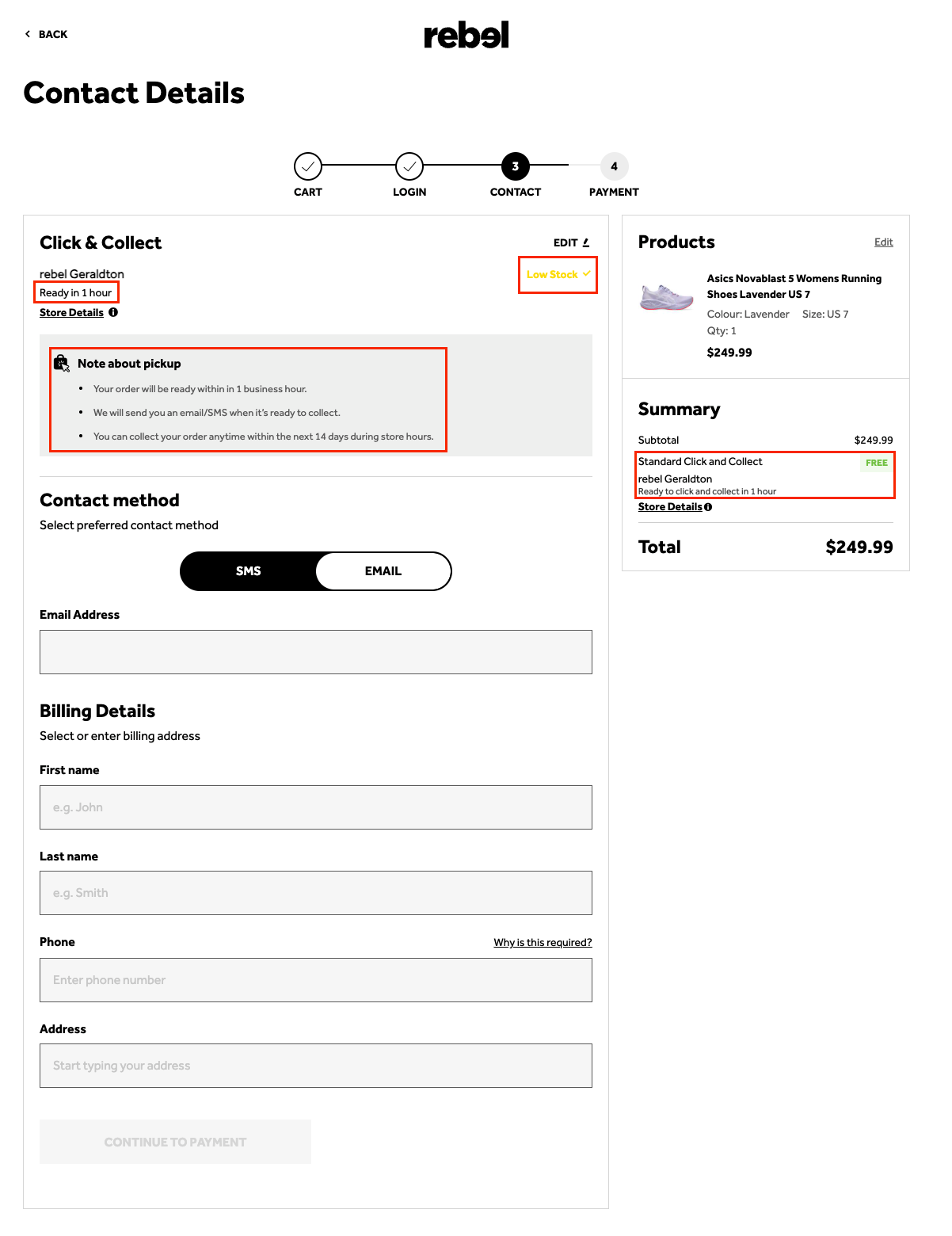Expand the Low Stock dropdown
952x1236 pixels.
[557, 274]
